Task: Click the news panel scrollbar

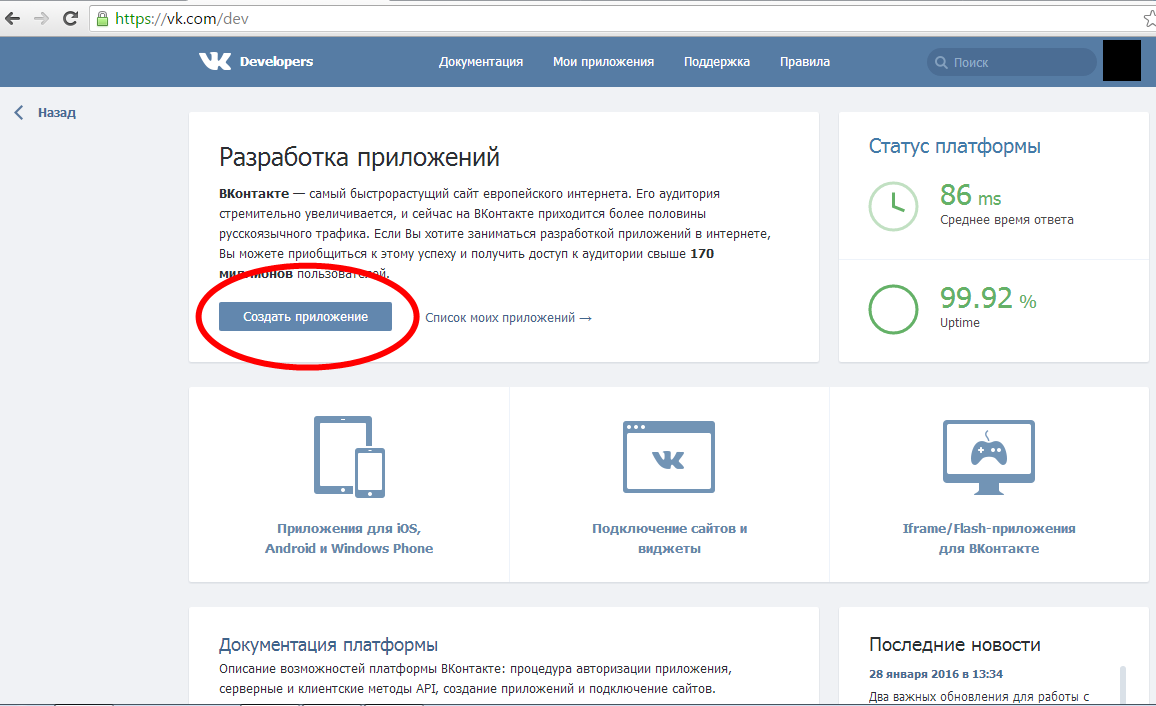Action: [x=1123, y=684]
